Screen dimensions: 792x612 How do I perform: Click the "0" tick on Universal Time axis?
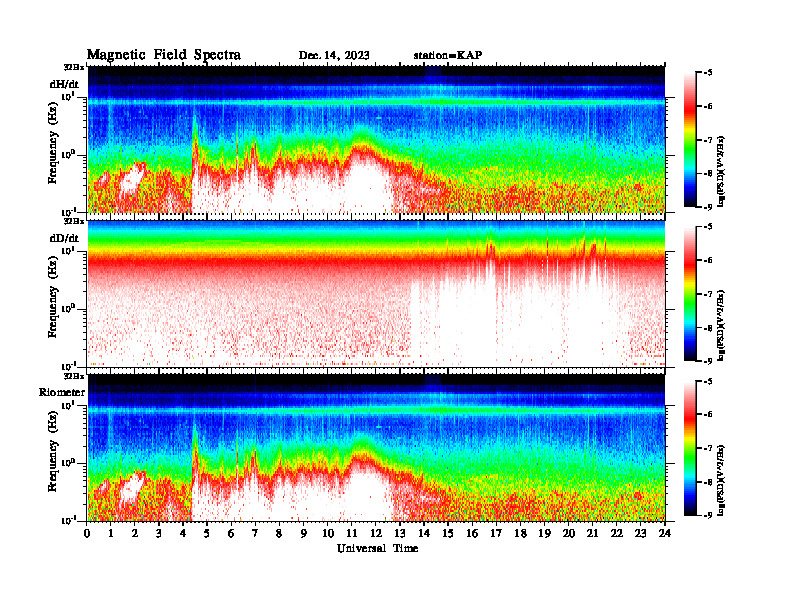[x=87, y=534]
